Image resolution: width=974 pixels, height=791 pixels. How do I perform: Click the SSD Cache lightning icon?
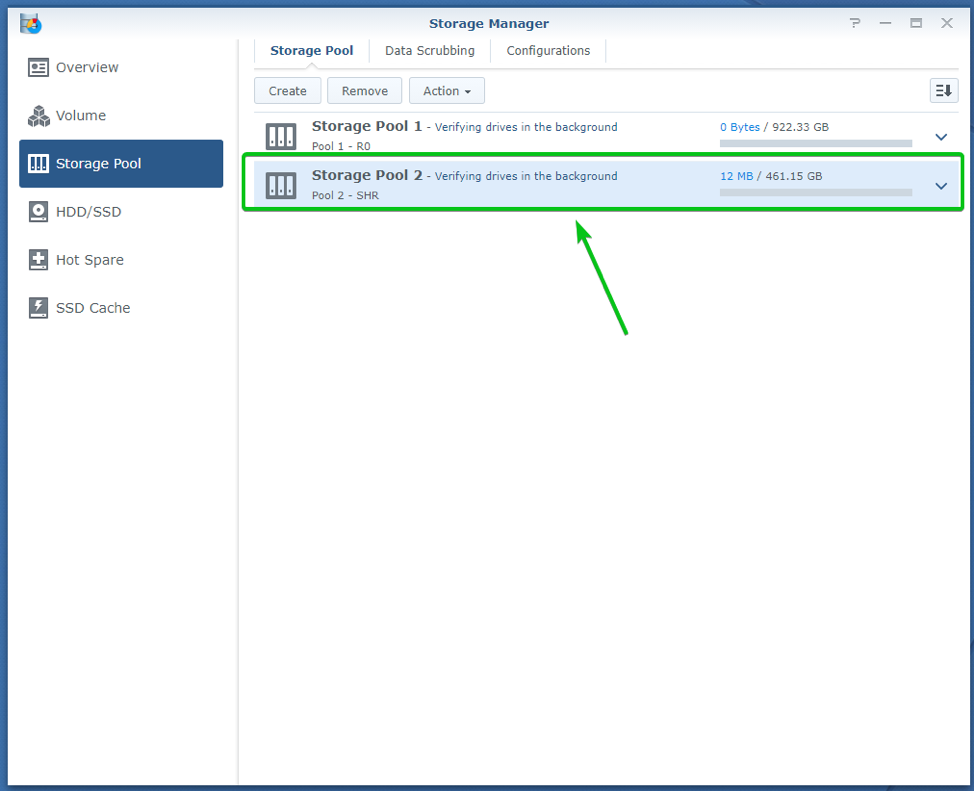39,308
